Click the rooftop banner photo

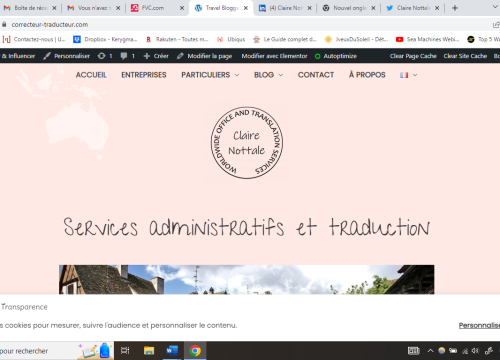click(247, 279)
